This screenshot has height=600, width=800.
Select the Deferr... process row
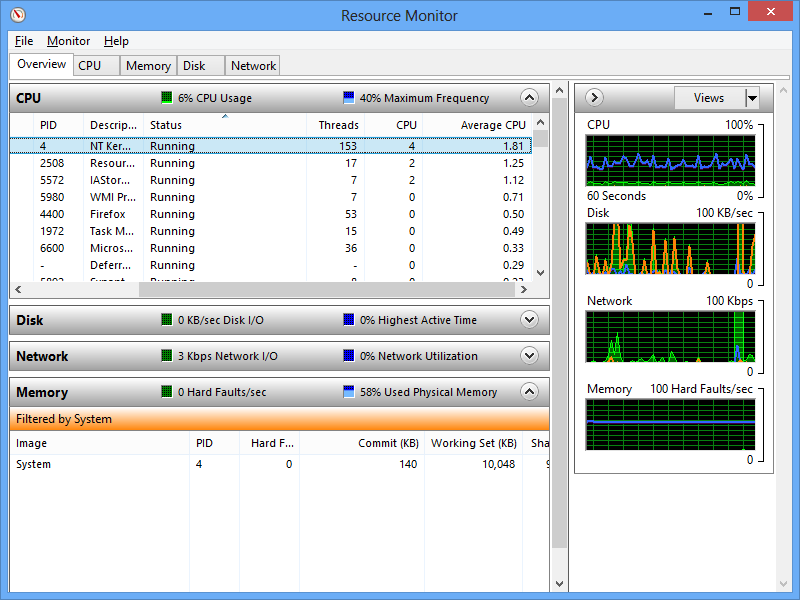(x=270, y=265)
